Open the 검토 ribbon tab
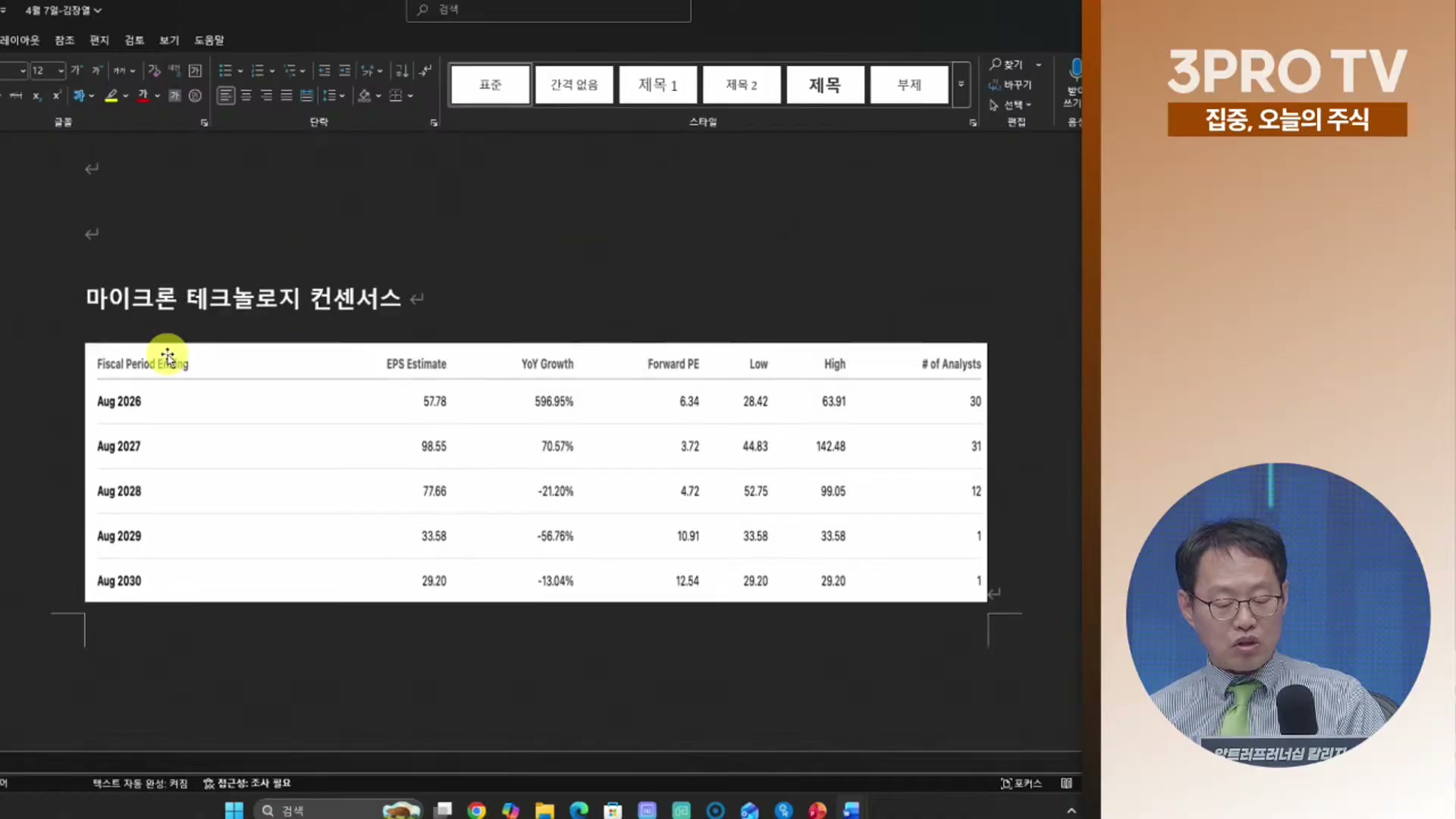 [x=134, y=40]
